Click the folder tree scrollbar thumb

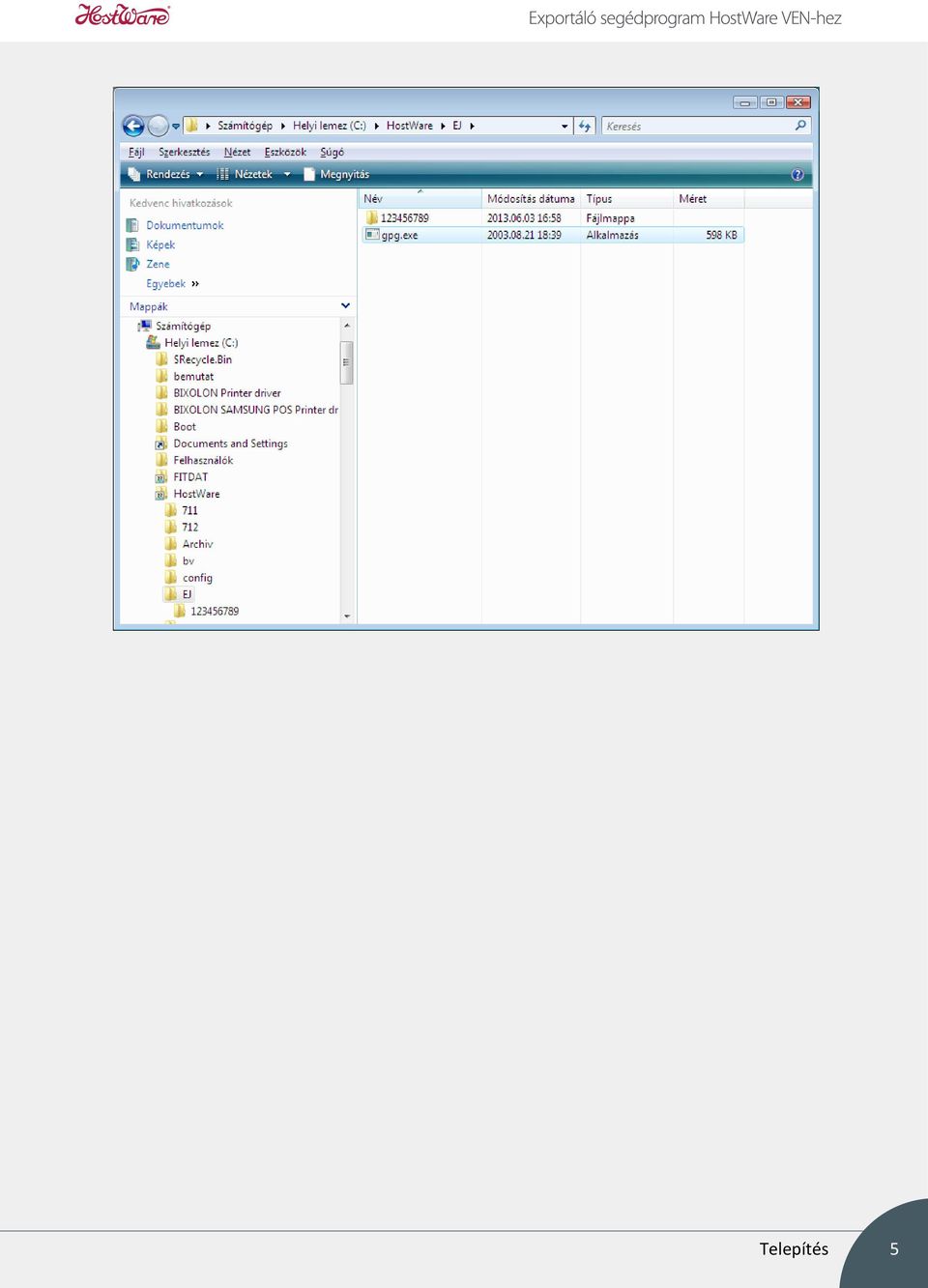point(347,362)
